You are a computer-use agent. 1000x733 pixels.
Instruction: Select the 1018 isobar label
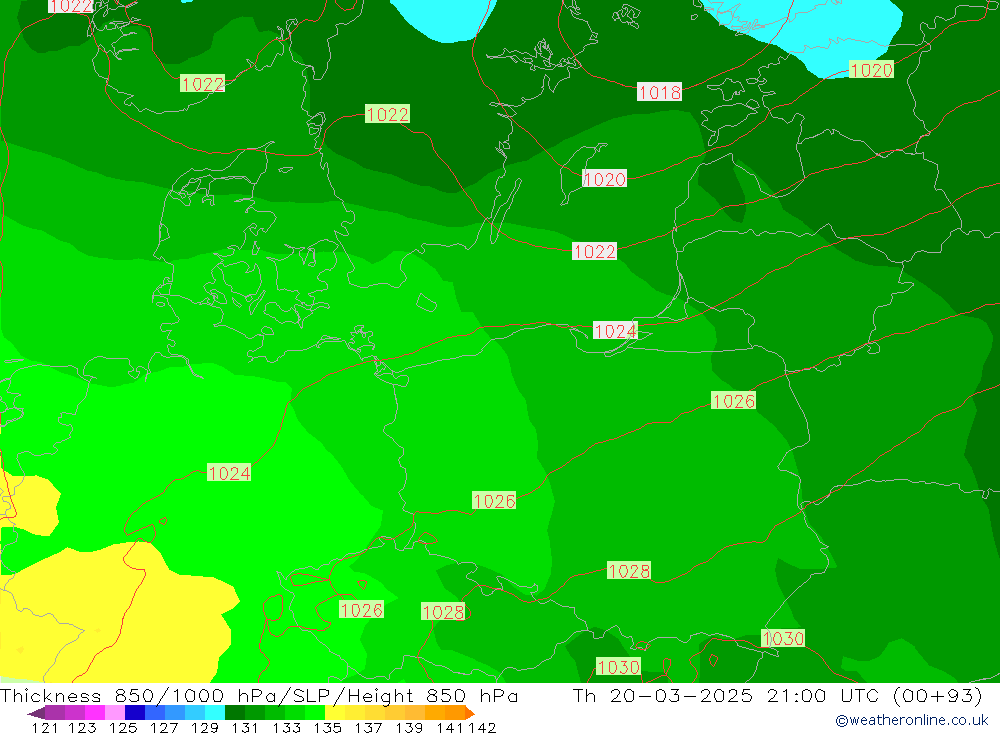coord(659,92)
